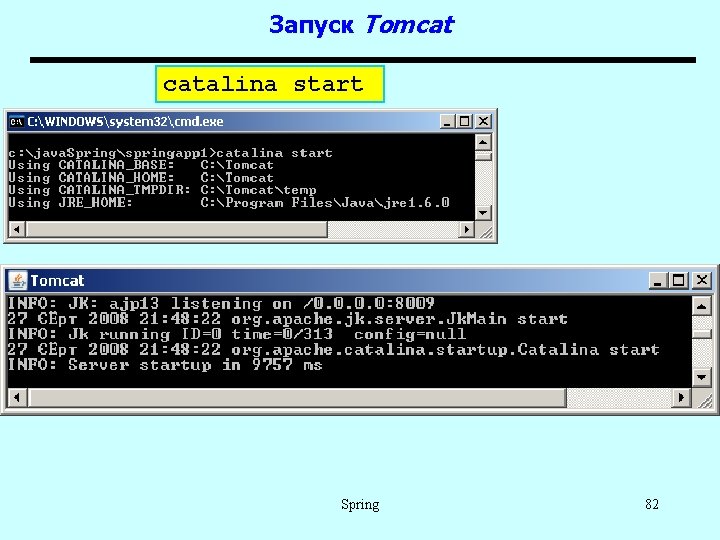Screen dimensions: 720x540
Task: Click scroll-left arrow in Tomcat window
Action: 17,397
